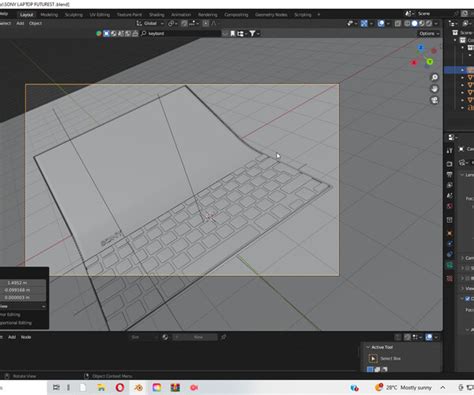
Task: Toggle camera view with the camera button
Action: (435, 100)
